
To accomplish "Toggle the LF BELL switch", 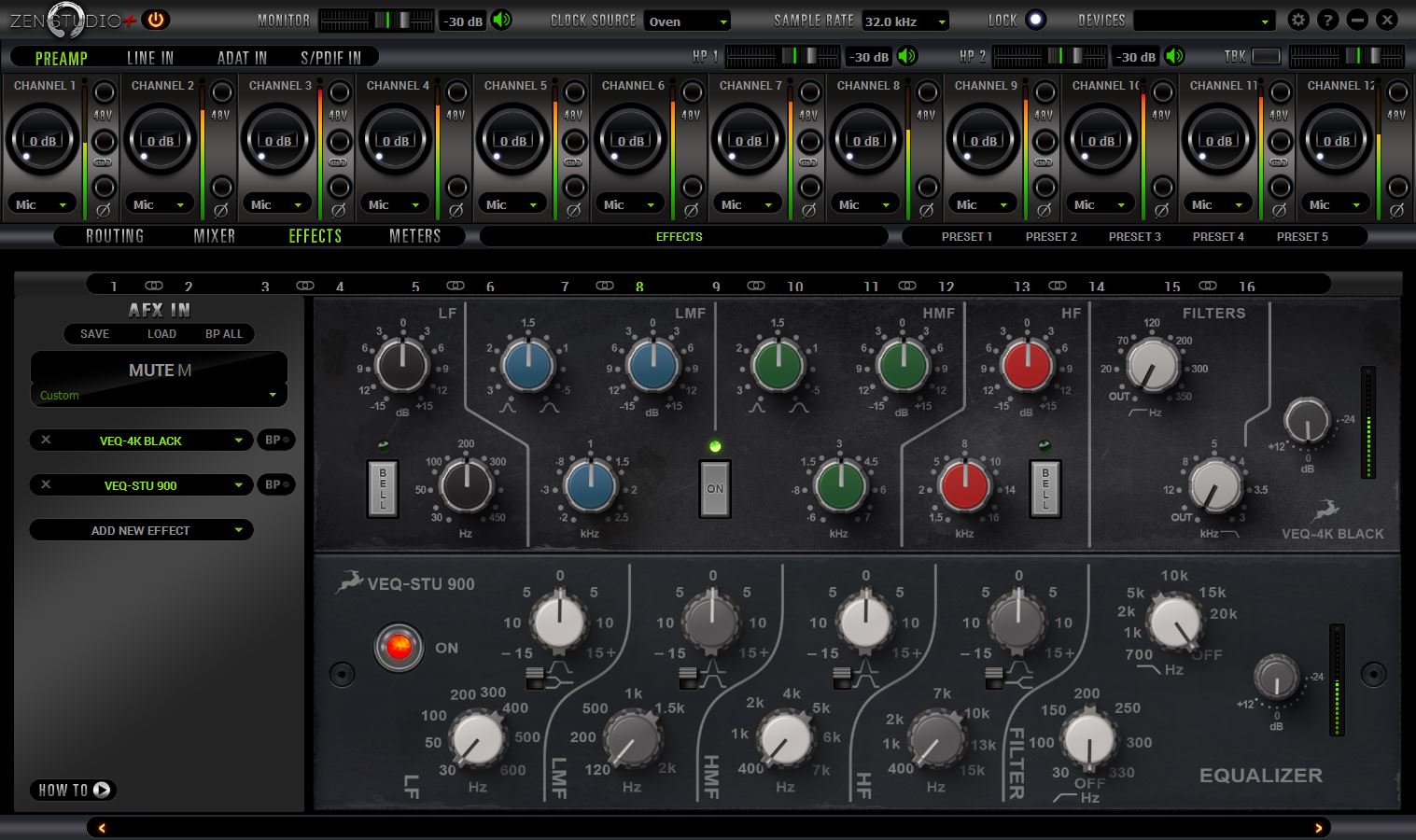I will [383, 488].
